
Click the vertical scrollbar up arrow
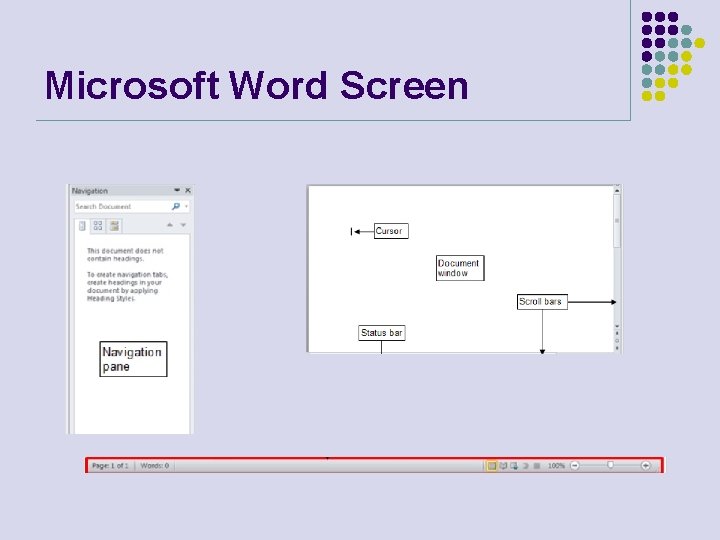[x=617, y=190]
